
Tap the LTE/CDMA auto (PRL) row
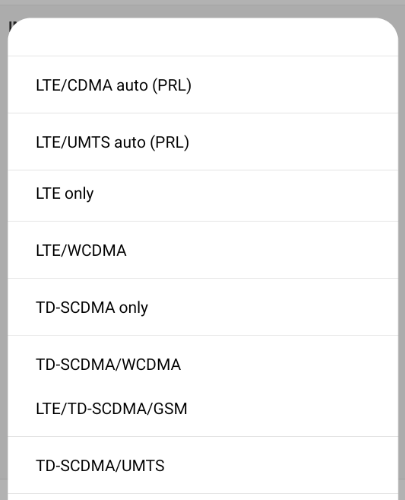[203, 85]
